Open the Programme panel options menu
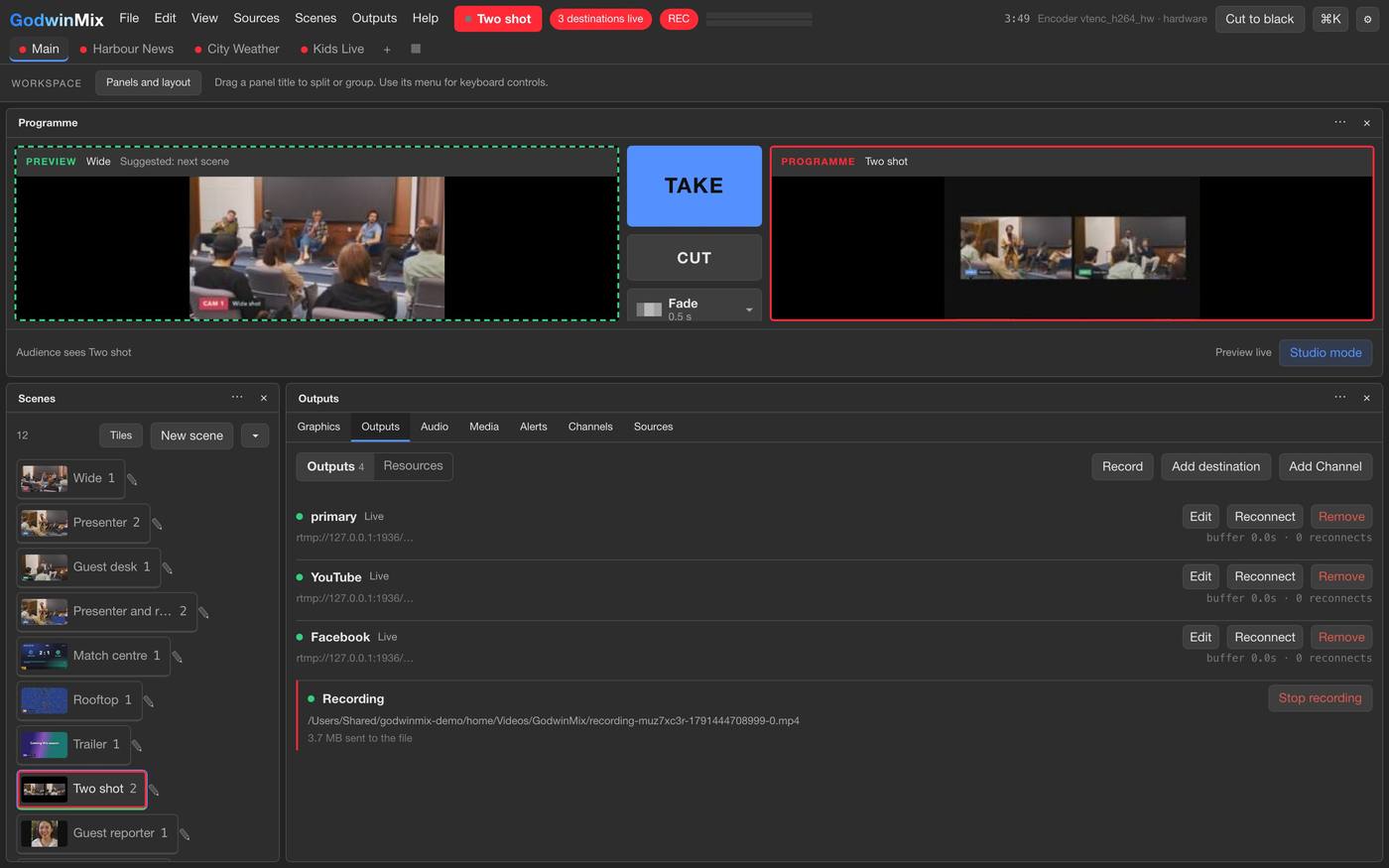Viewport: 1389px width, 868px height. 1340,122
